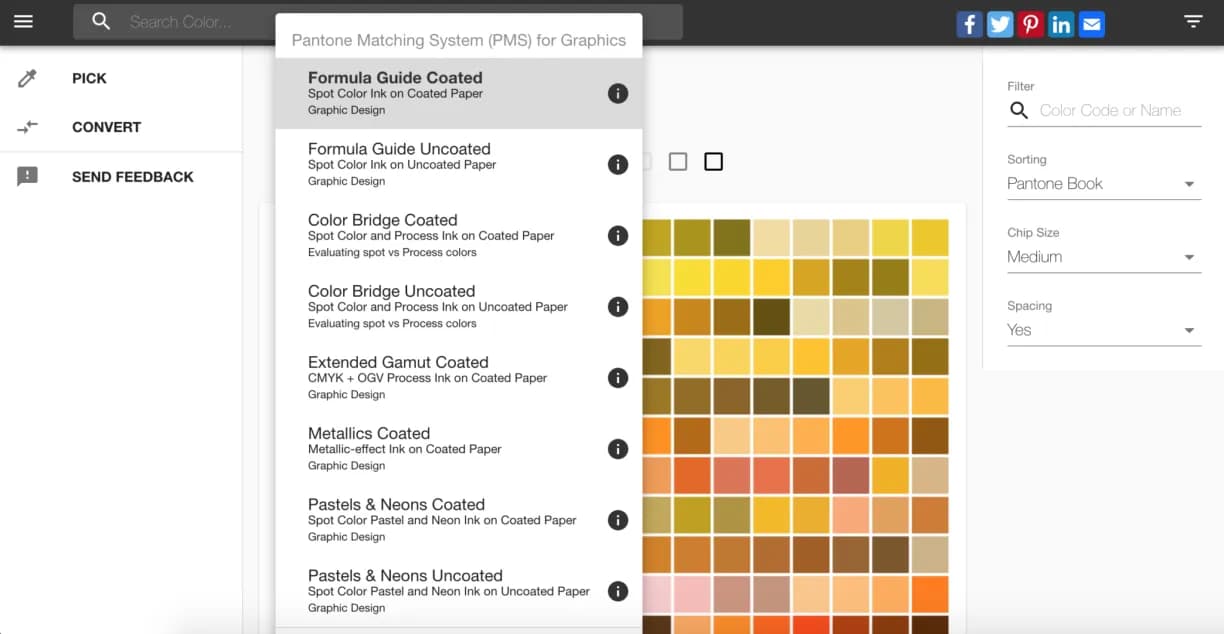Screen dimensions: 1224x634
Task: Choose Formula Guide Coated from list
Action: click(x=459, y=93)
